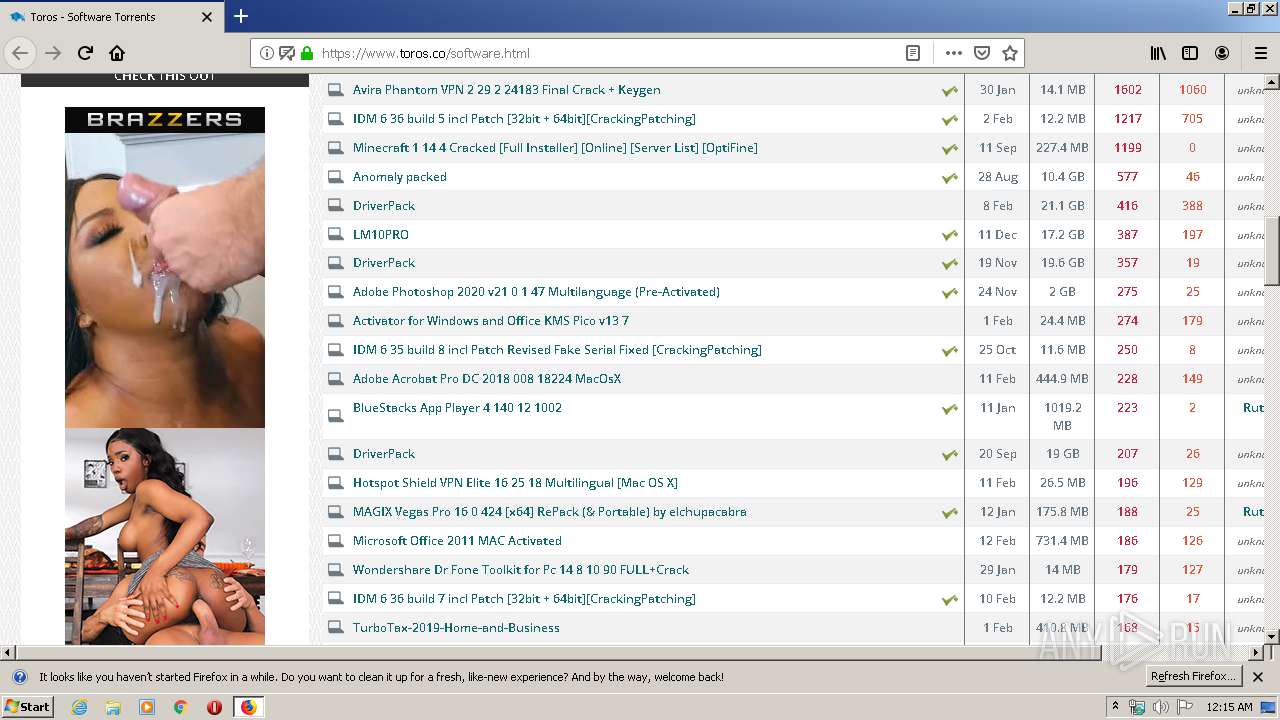
Task: Click the address bar URL field
Action: [x=610, y=53]
